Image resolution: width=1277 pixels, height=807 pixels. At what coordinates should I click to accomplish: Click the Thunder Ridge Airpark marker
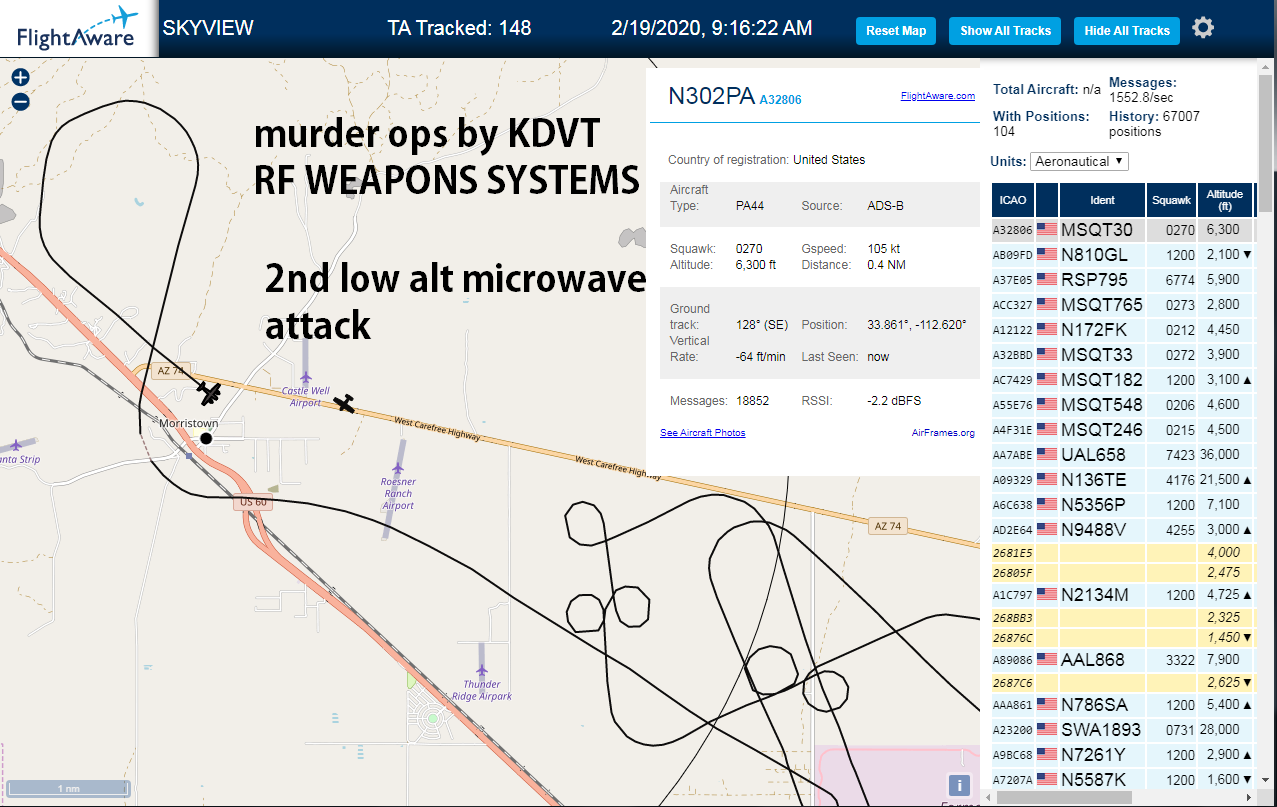481,670
